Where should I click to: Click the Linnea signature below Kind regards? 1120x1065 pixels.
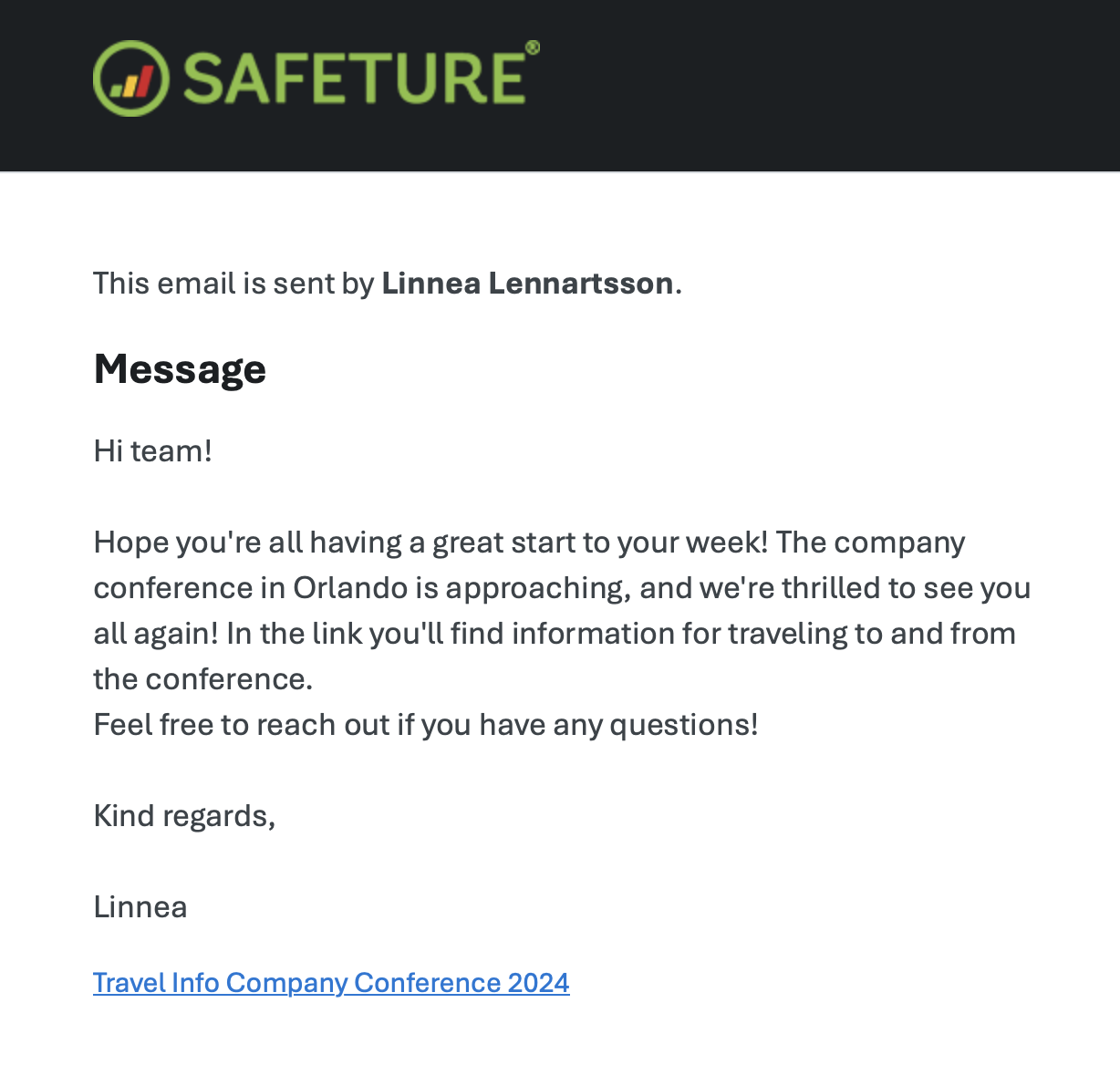pos(140,907)
